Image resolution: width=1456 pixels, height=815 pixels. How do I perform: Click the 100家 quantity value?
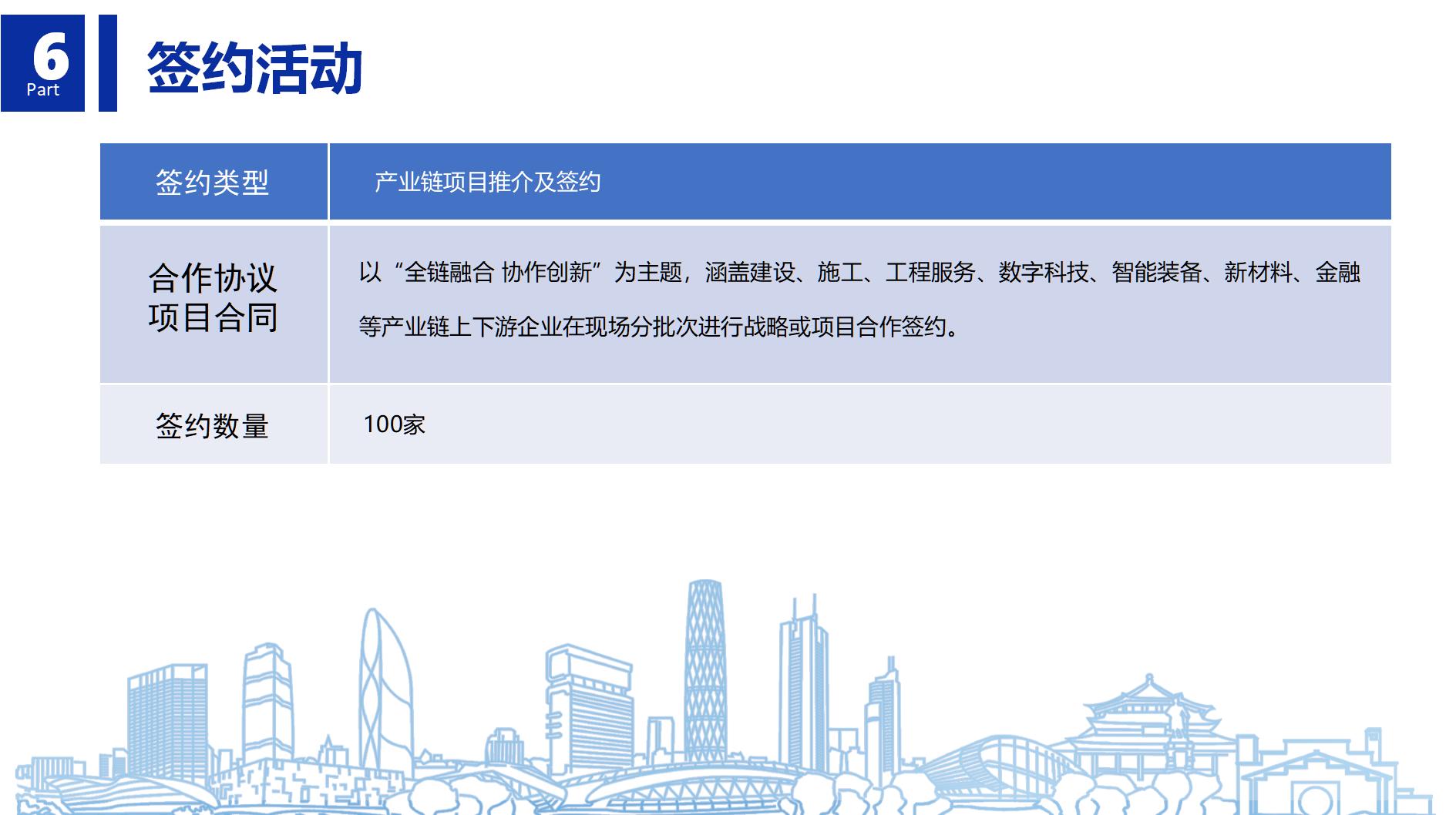[394, 424]
